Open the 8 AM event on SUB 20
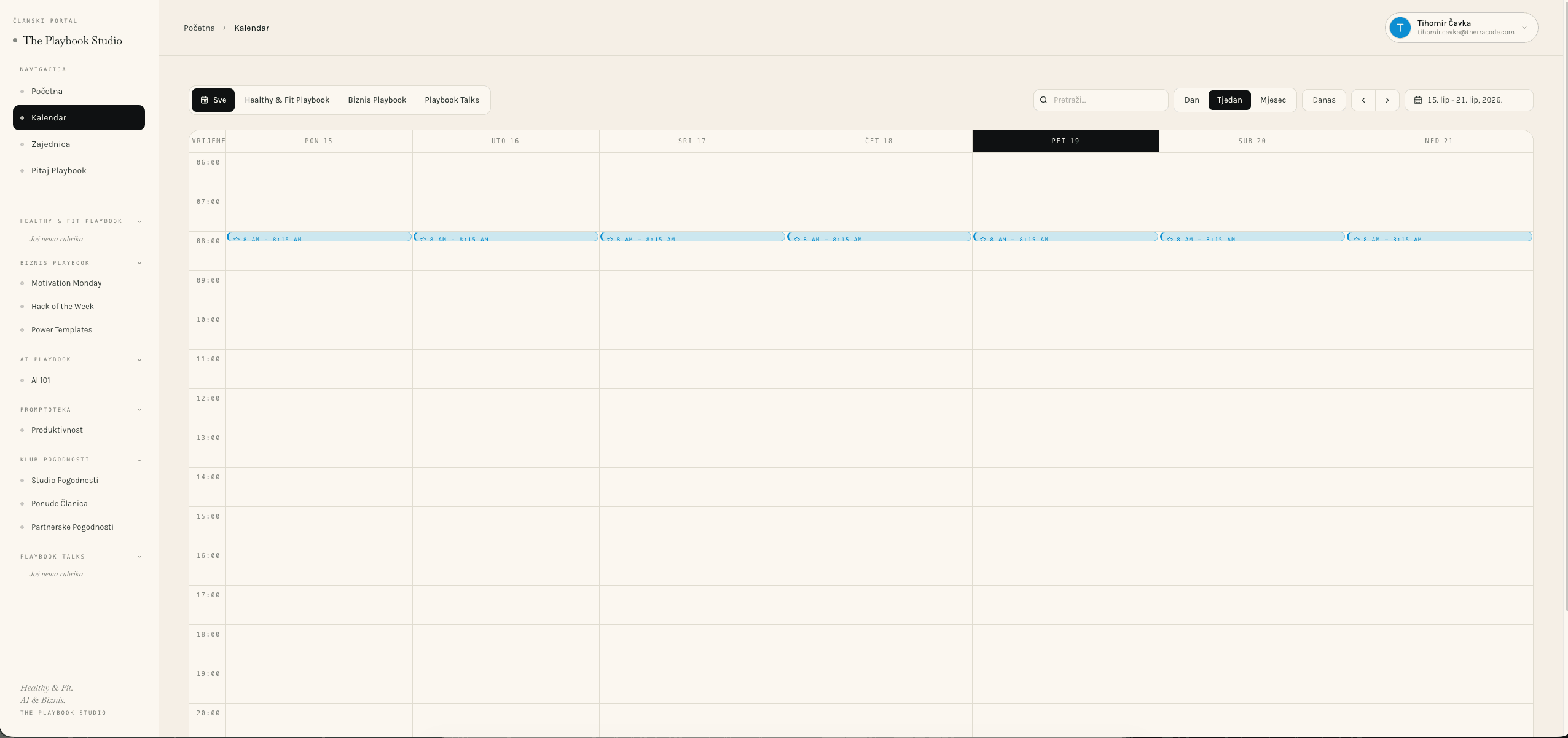This screenshot has height=738, width=1568. [1252, 237]
